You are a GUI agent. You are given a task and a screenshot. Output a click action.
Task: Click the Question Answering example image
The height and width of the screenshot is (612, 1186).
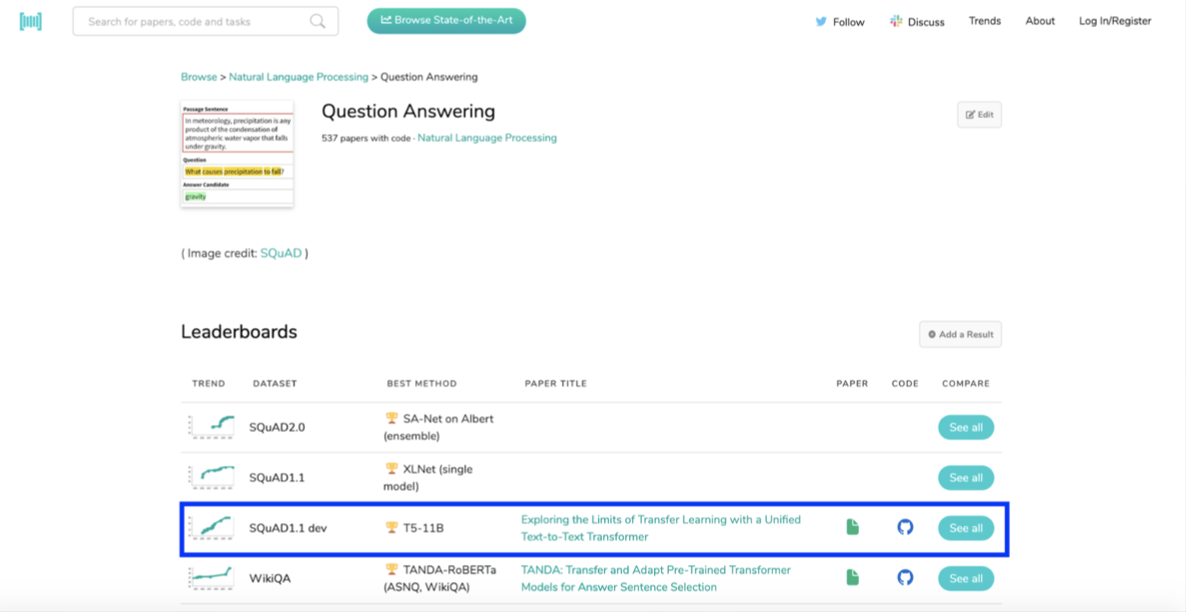(237, 154)
